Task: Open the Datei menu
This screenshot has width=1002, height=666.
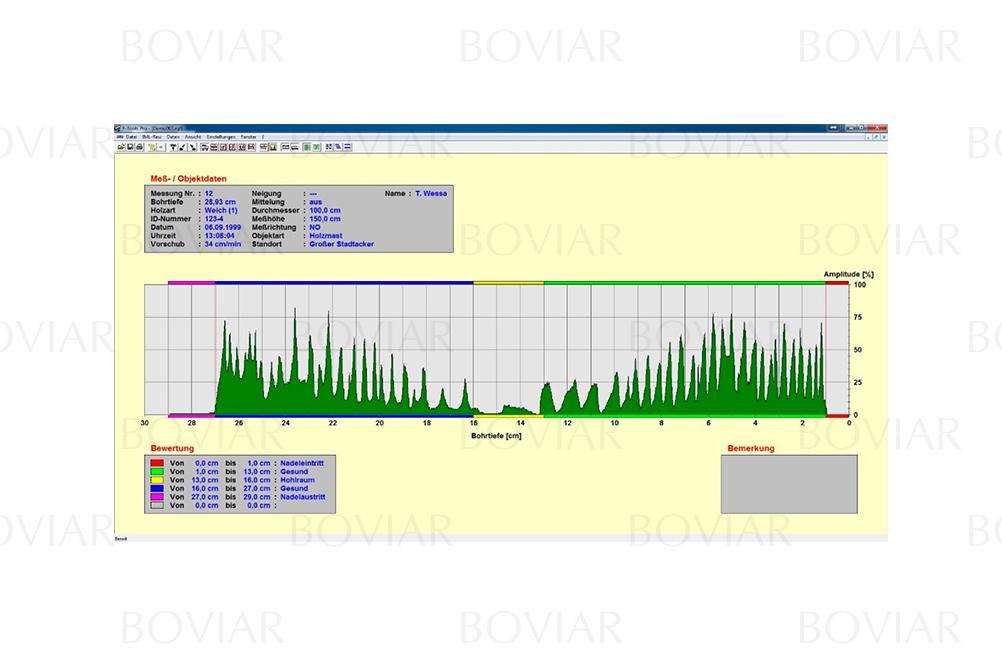Action: (132, 136)
